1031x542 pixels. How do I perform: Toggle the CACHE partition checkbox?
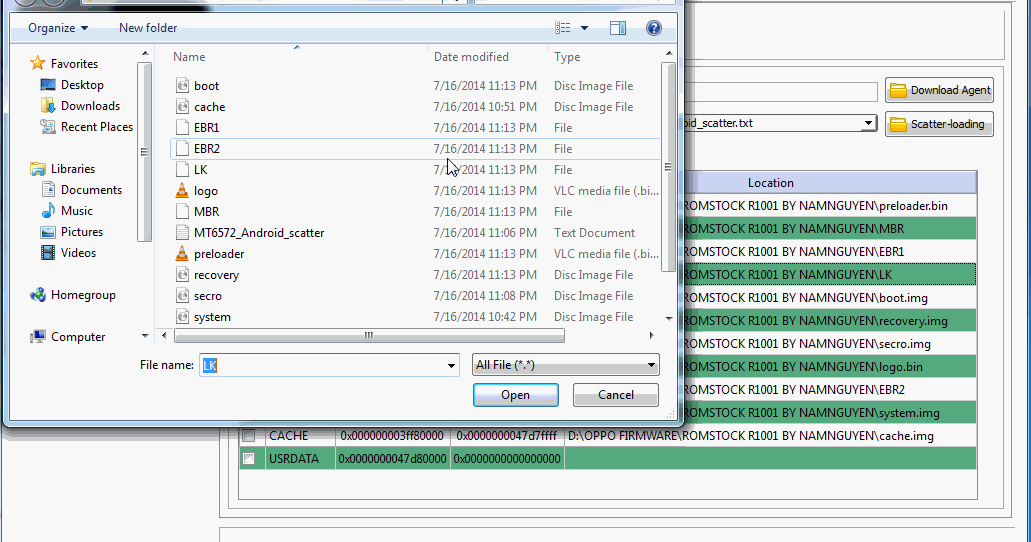(249, 435)
